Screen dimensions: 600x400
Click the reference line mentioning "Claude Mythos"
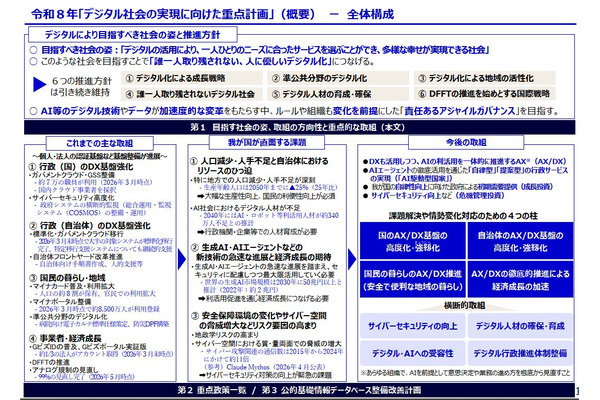click(264, 367)
